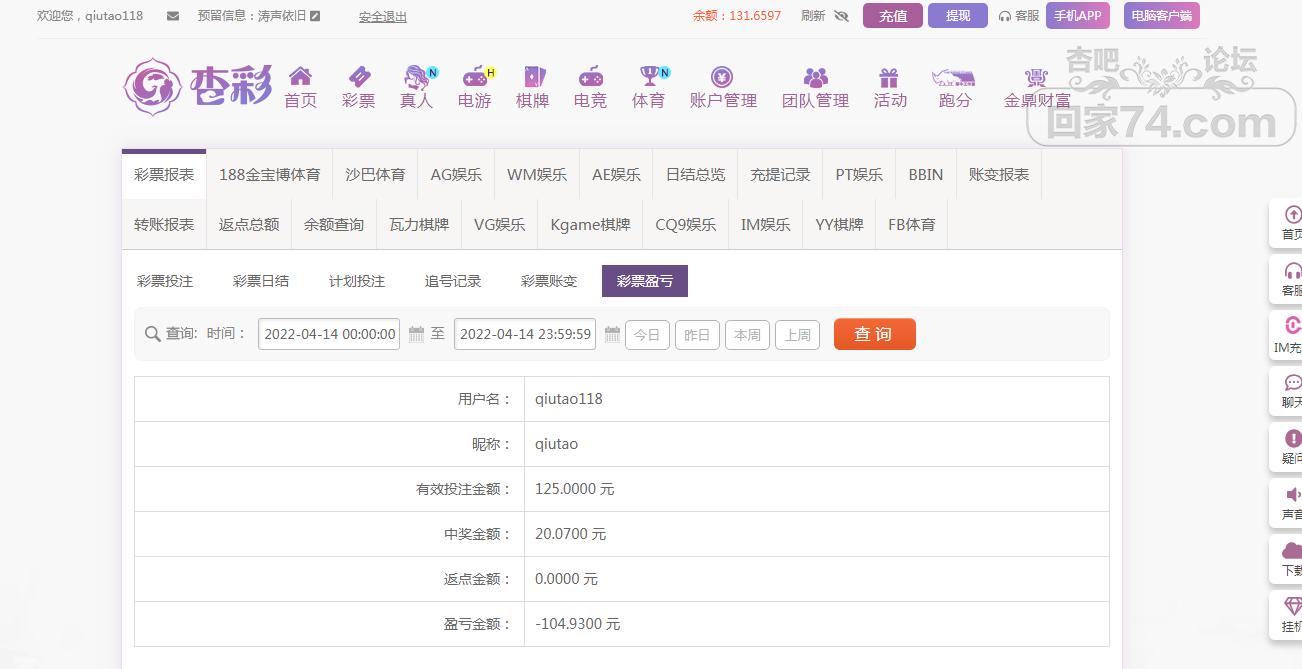Screen dimensions: 1302x669
Task: Click the start time input field
Action: coord(329,334)
